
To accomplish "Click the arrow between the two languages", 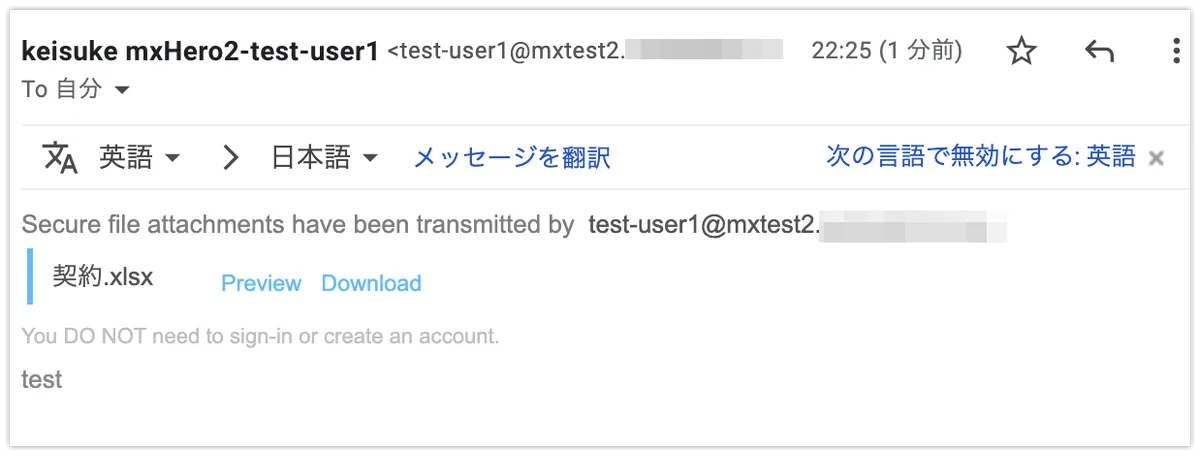I will (231, 158).
